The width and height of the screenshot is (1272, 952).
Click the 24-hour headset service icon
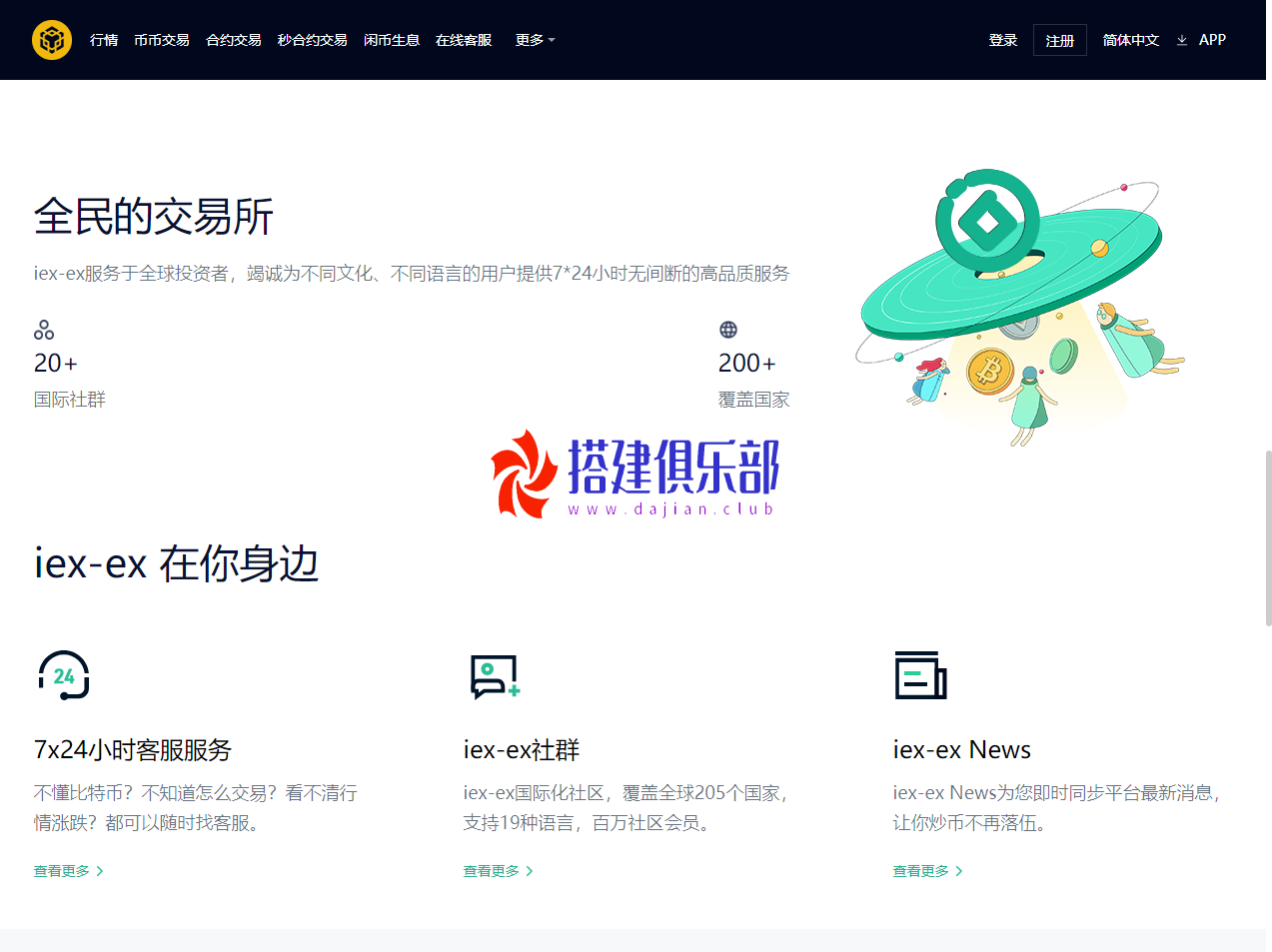(64, 675)
